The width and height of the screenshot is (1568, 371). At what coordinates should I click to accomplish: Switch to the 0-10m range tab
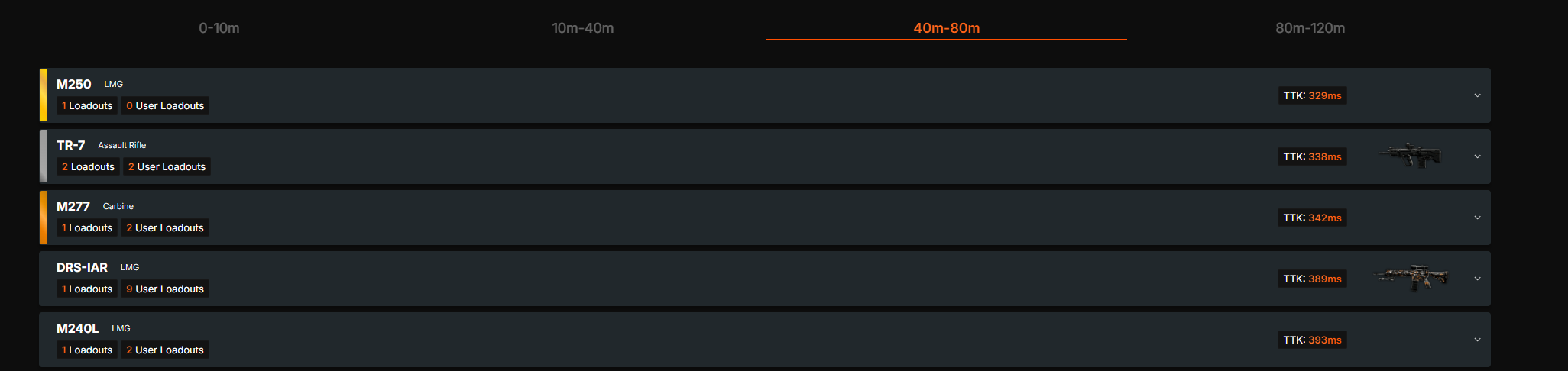tap(219, 28)
